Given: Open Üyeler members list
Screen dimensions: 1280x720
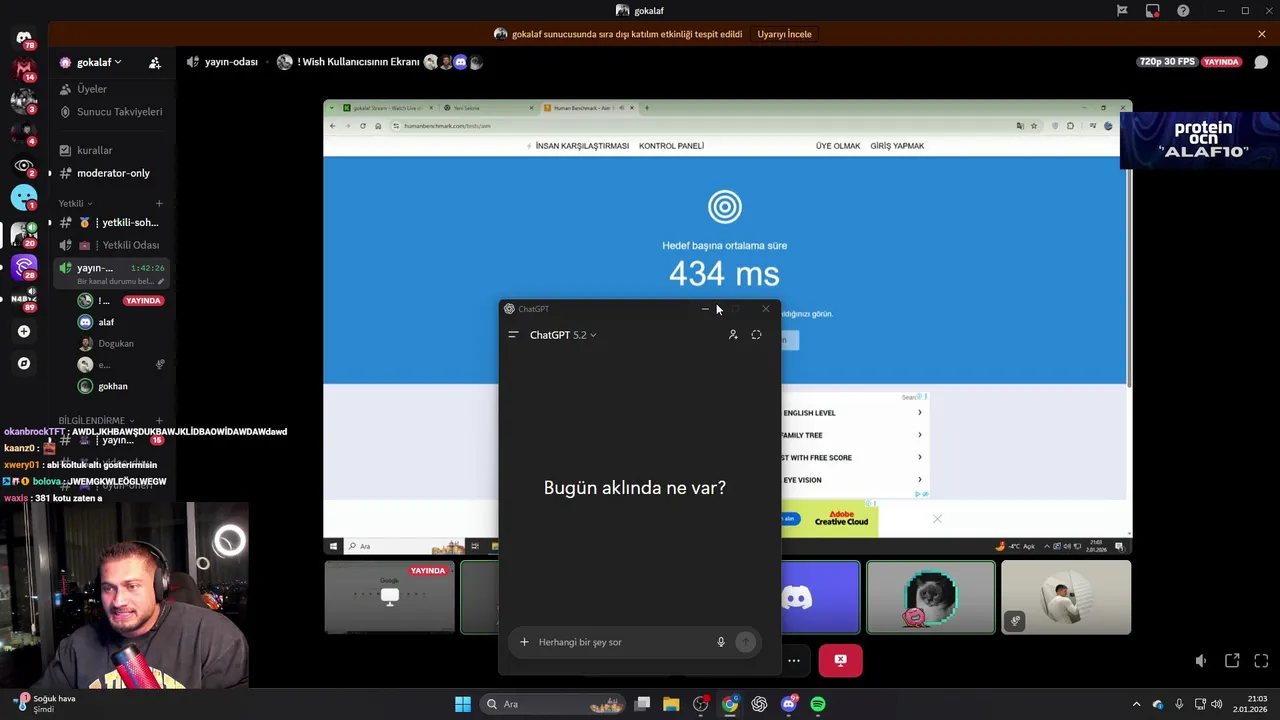Looking at the screenshot, I should click(112, 89).
